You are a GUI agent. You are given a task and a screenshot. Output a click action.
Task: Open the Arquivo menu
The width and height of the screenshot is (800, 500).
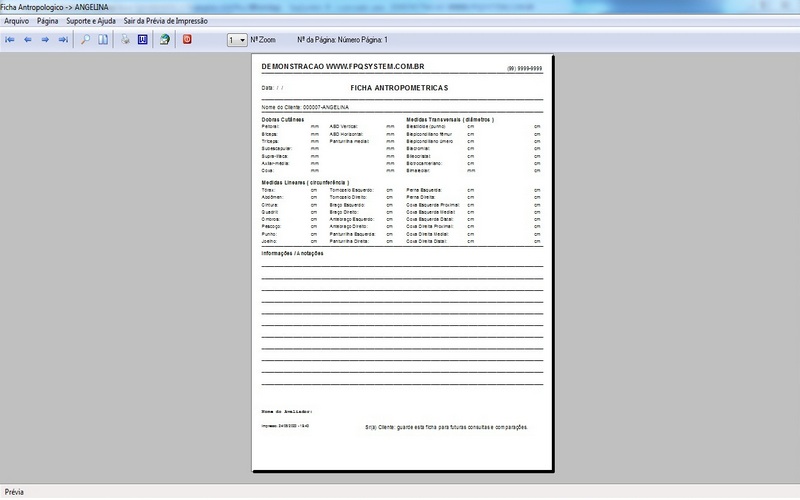point(16,21)
